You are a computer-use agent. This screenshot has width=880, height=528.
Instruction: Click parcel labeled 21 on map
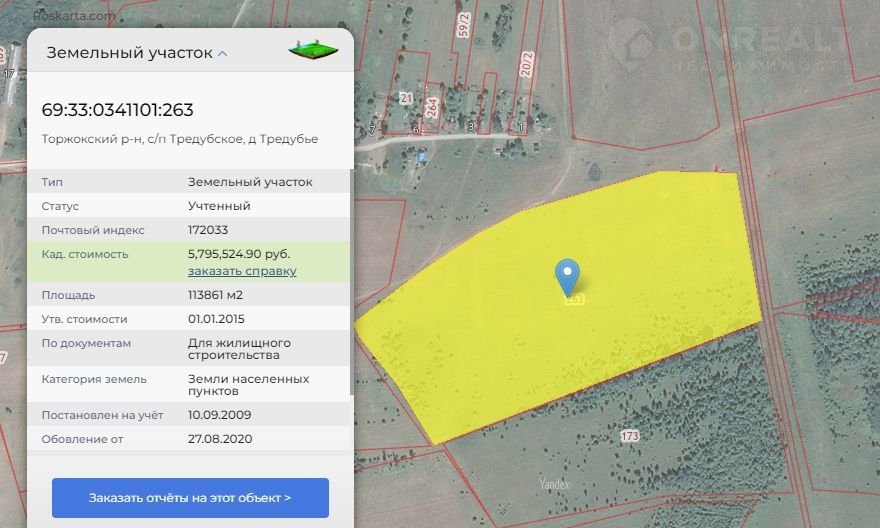click(x=406, y=98)
